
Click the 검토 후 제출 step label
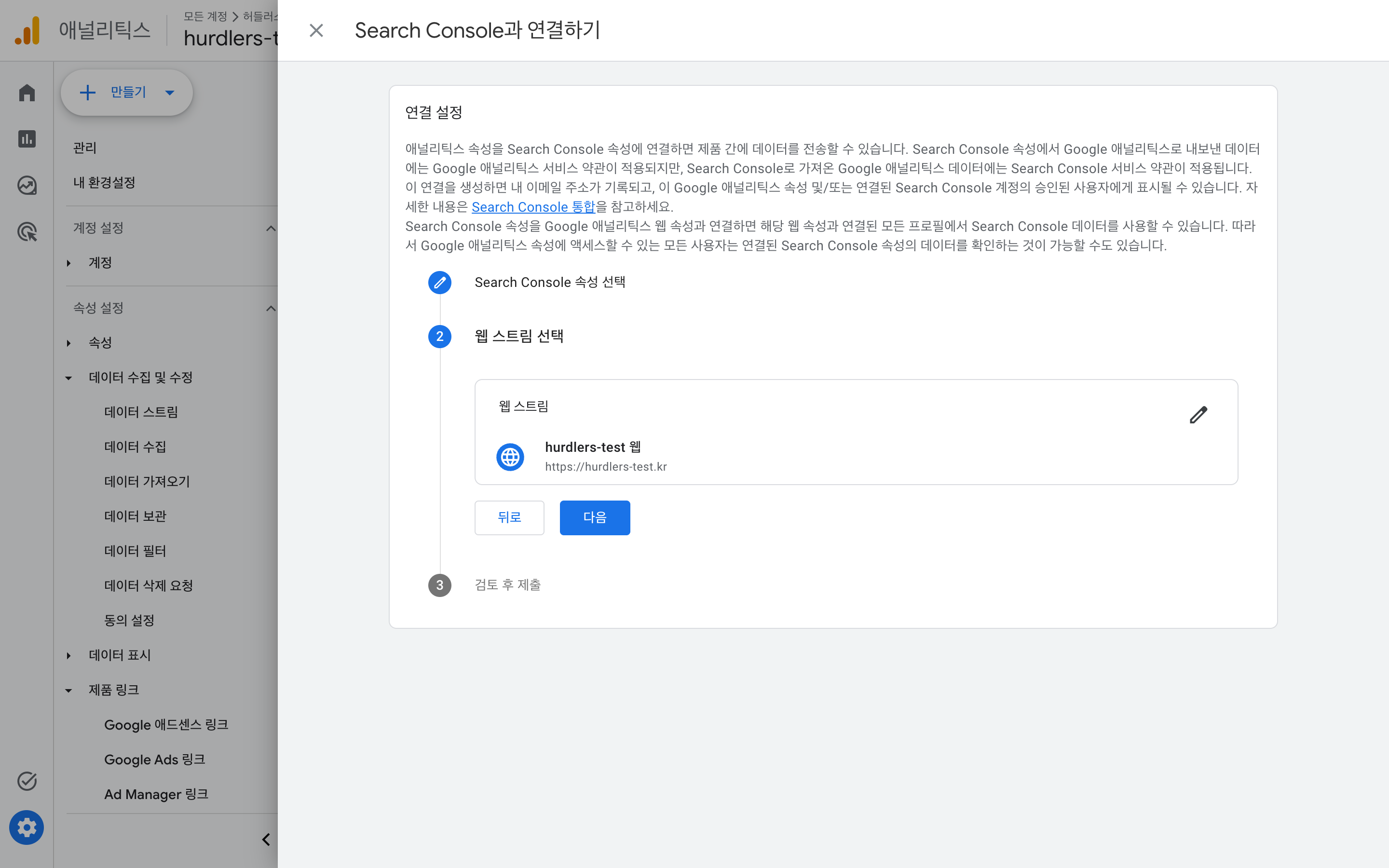coord(507,585)
